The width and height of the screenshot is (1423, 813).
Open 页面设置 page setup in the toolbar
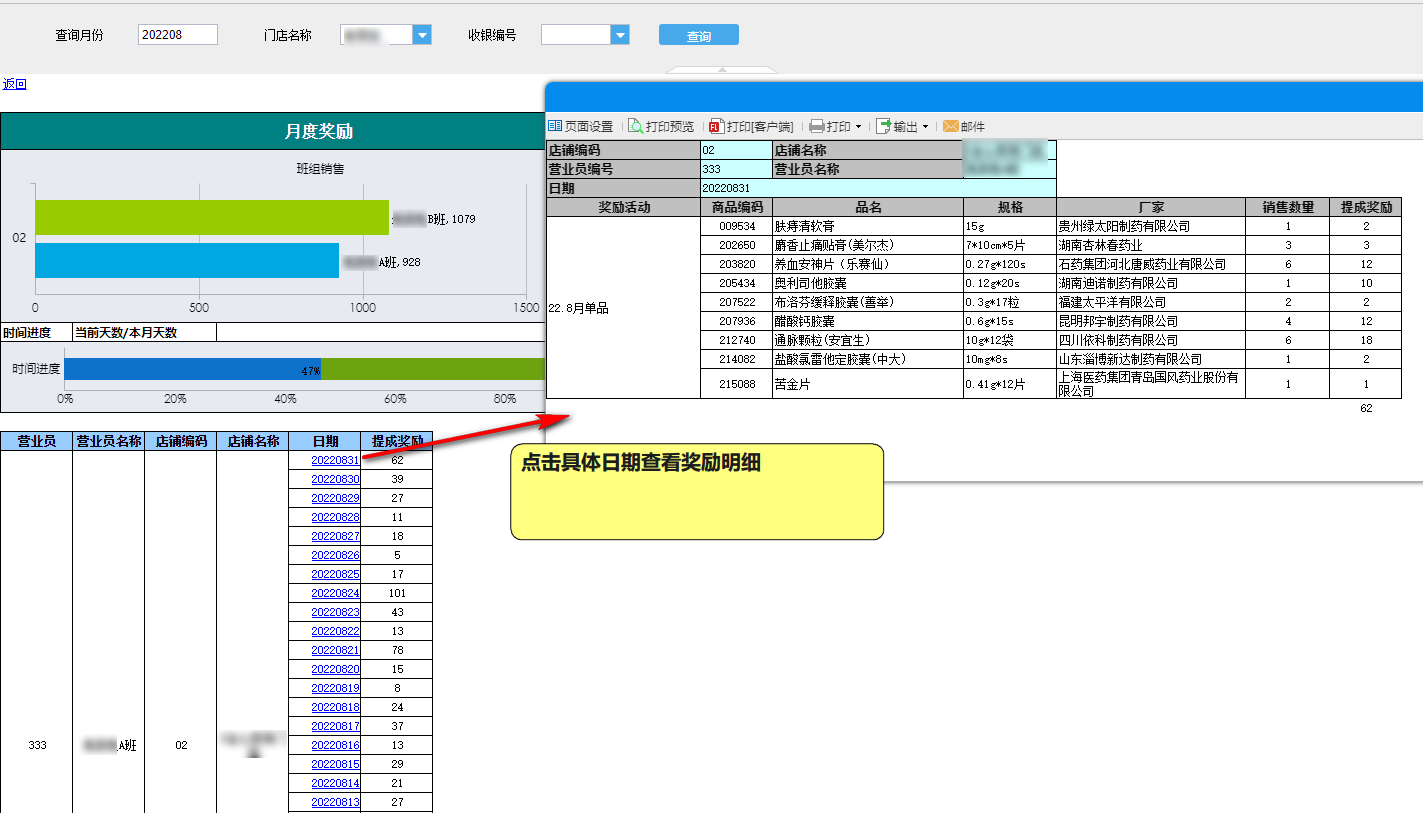click(580, 127)
